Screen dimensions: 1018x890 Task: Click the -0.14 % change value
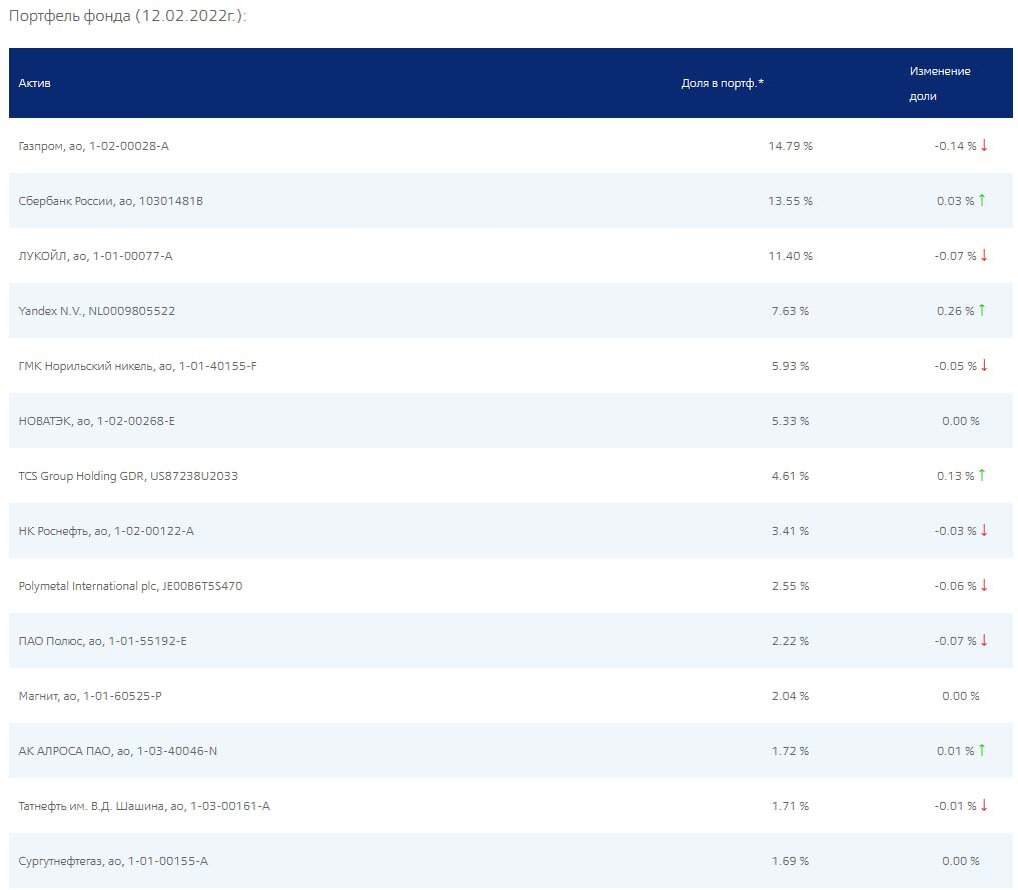pos(955,146)
